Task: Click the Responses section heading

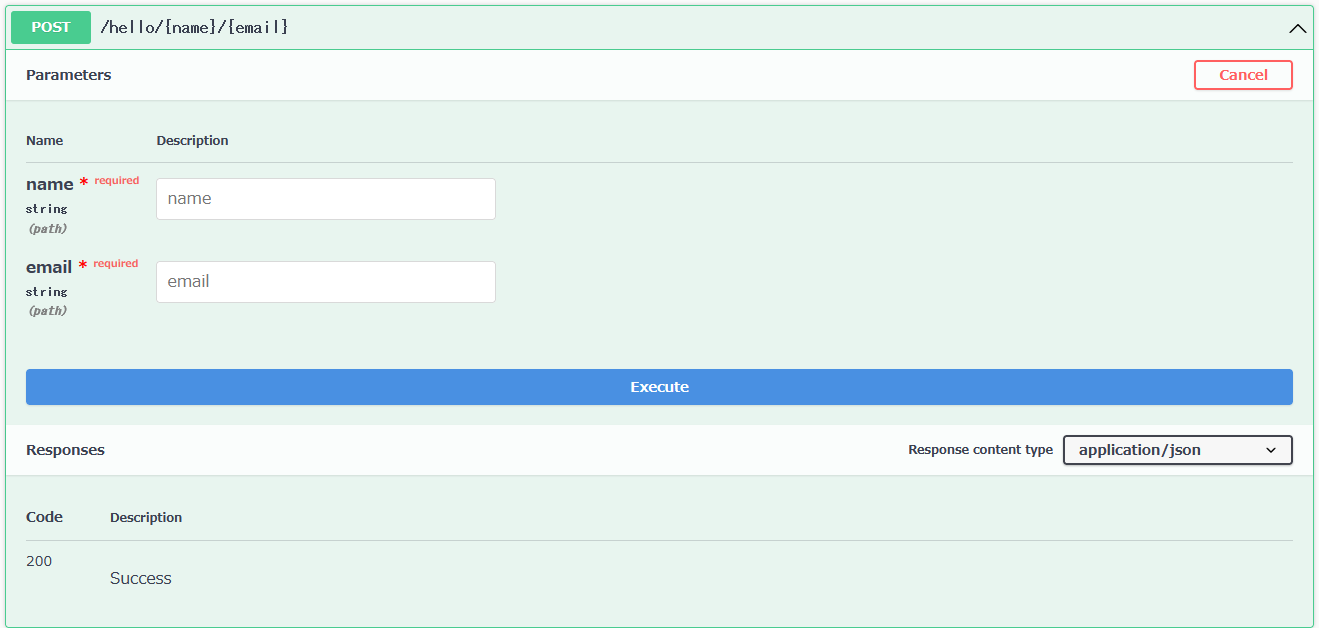Action: (65, 449)
